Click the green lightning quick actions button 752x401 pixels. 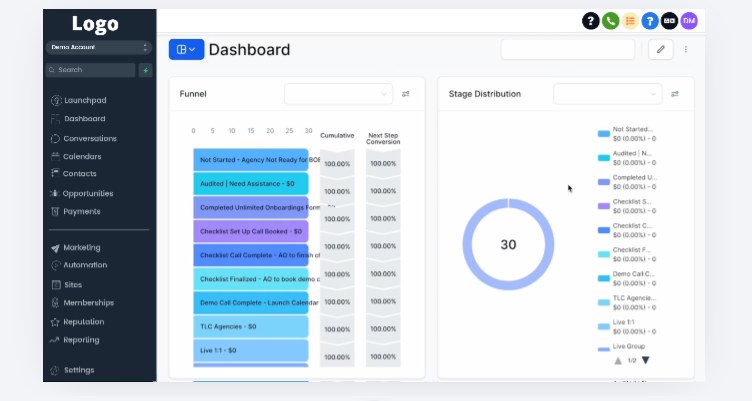[x=145, y=70]
